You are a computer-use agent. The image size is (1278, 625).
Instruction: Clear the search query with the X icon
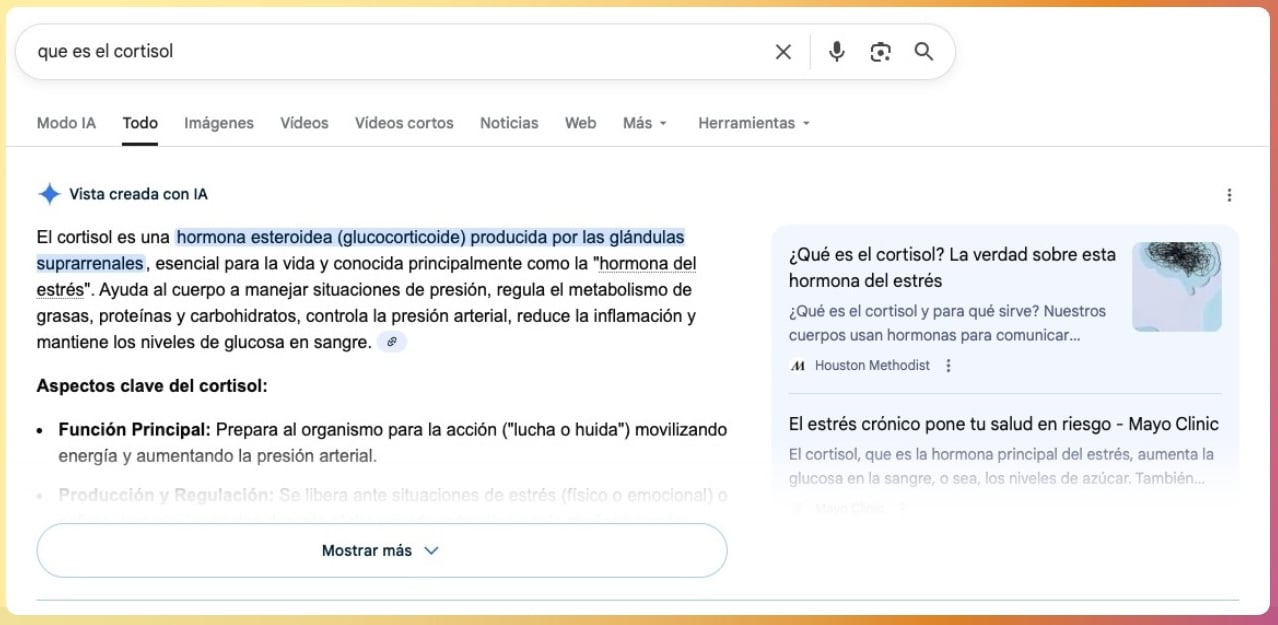pyautogui.click(x=783, y=51)
